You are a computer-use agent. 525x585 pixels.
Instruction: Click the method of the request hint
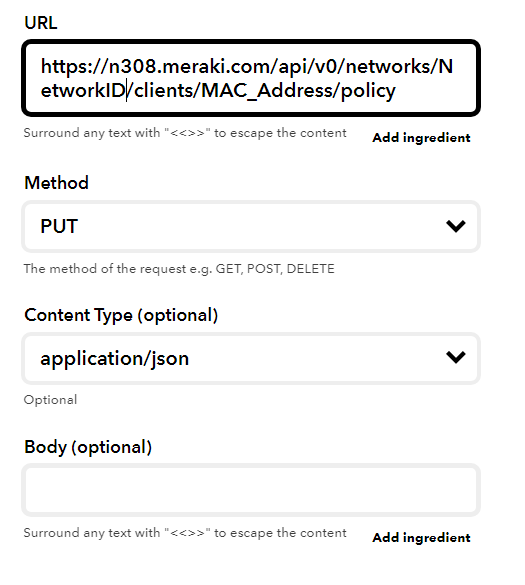pos(179,269)
